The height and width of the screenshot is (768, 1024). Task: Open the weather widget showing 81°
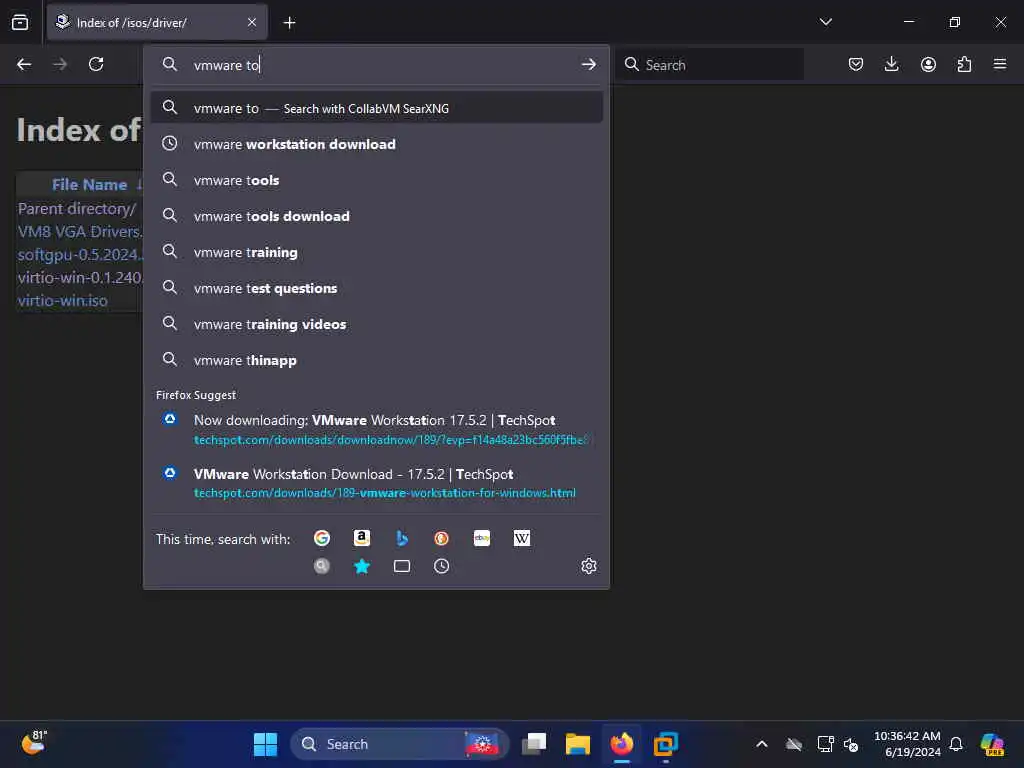[x=33, y=744]
